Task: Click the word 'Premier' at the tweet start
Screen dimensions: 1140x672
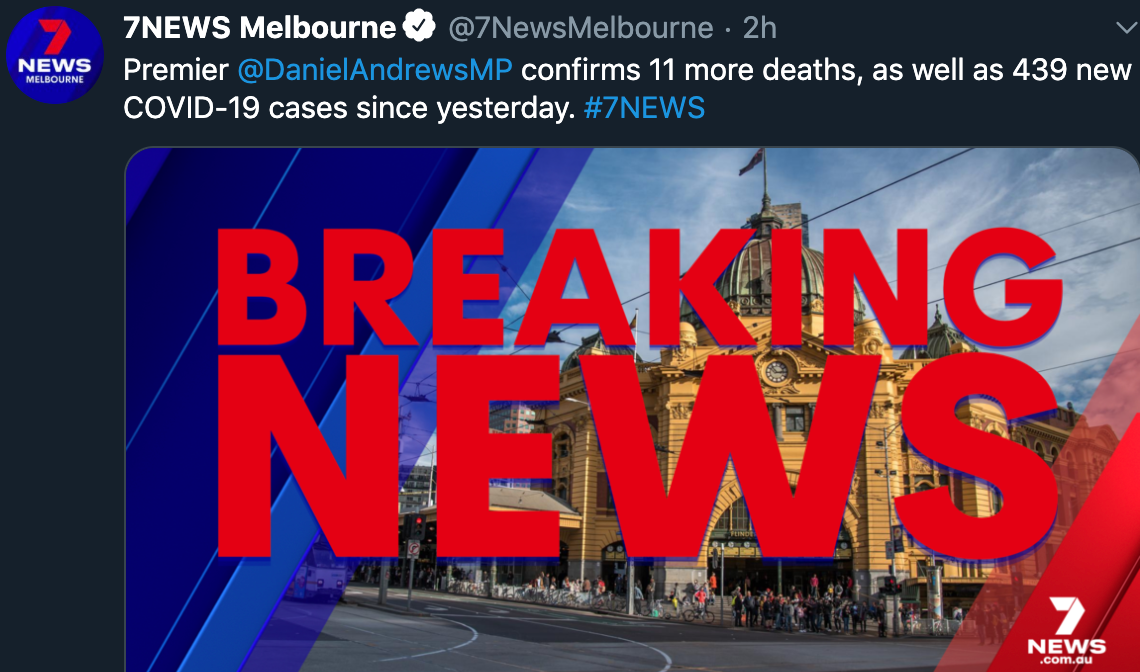Action: (x=176, y=70)
